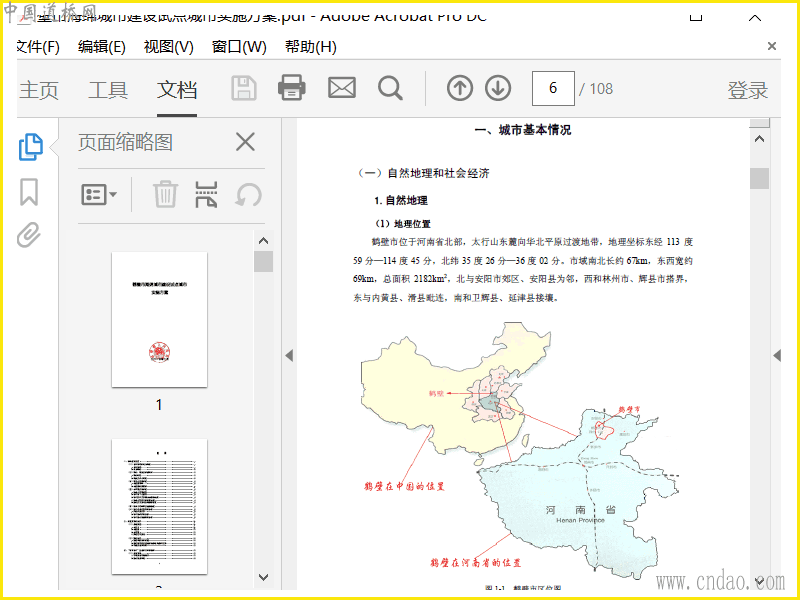Click the rotate page icon

coord(248,195)
